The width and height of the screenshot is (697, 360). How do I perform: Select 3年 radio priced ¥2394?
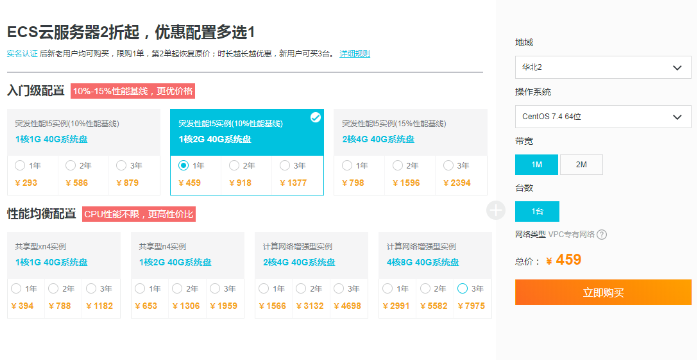click(448, 166)
